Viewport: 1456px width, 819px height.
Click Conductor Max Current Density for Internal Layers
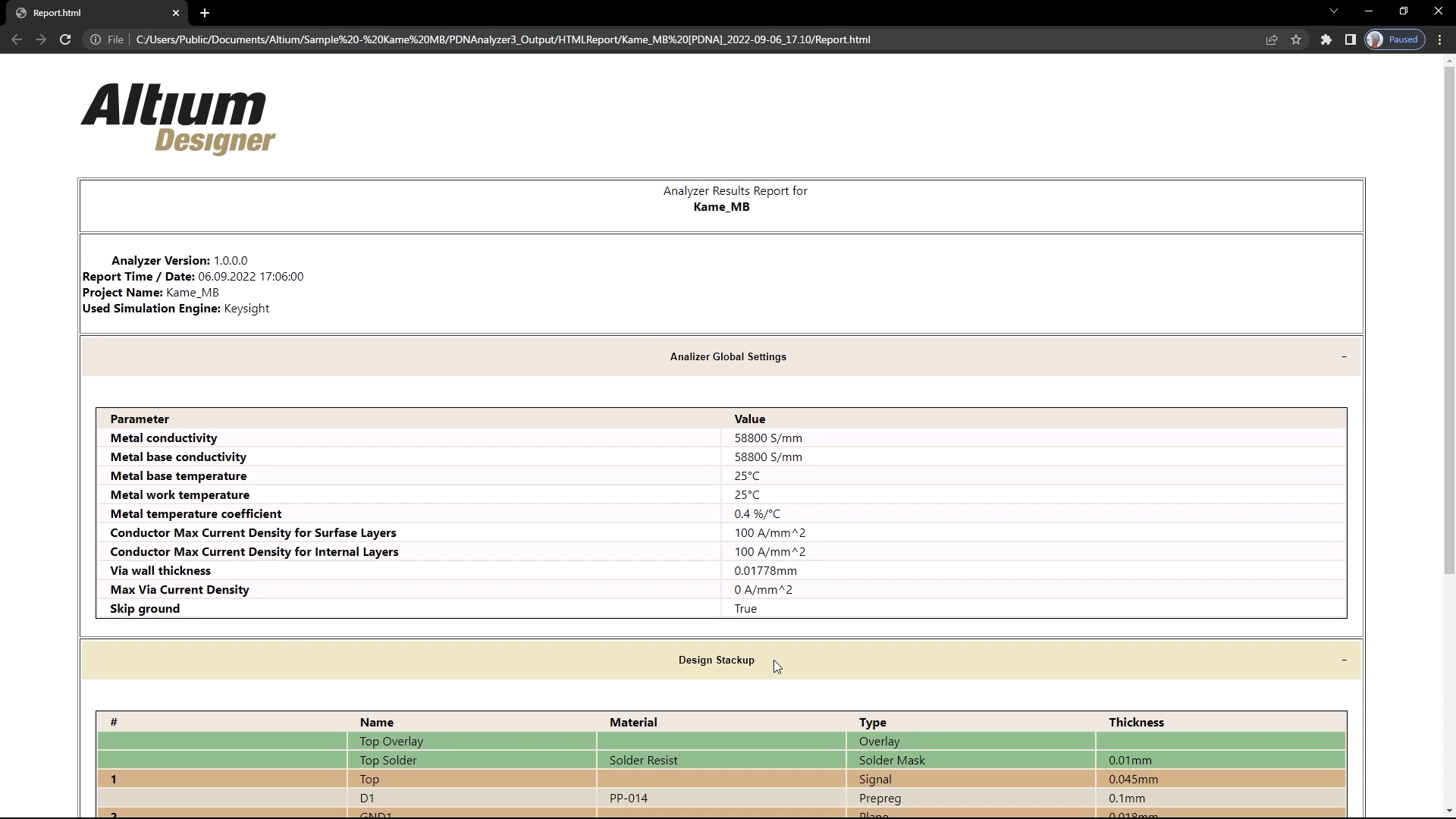[x=254, y=551]
